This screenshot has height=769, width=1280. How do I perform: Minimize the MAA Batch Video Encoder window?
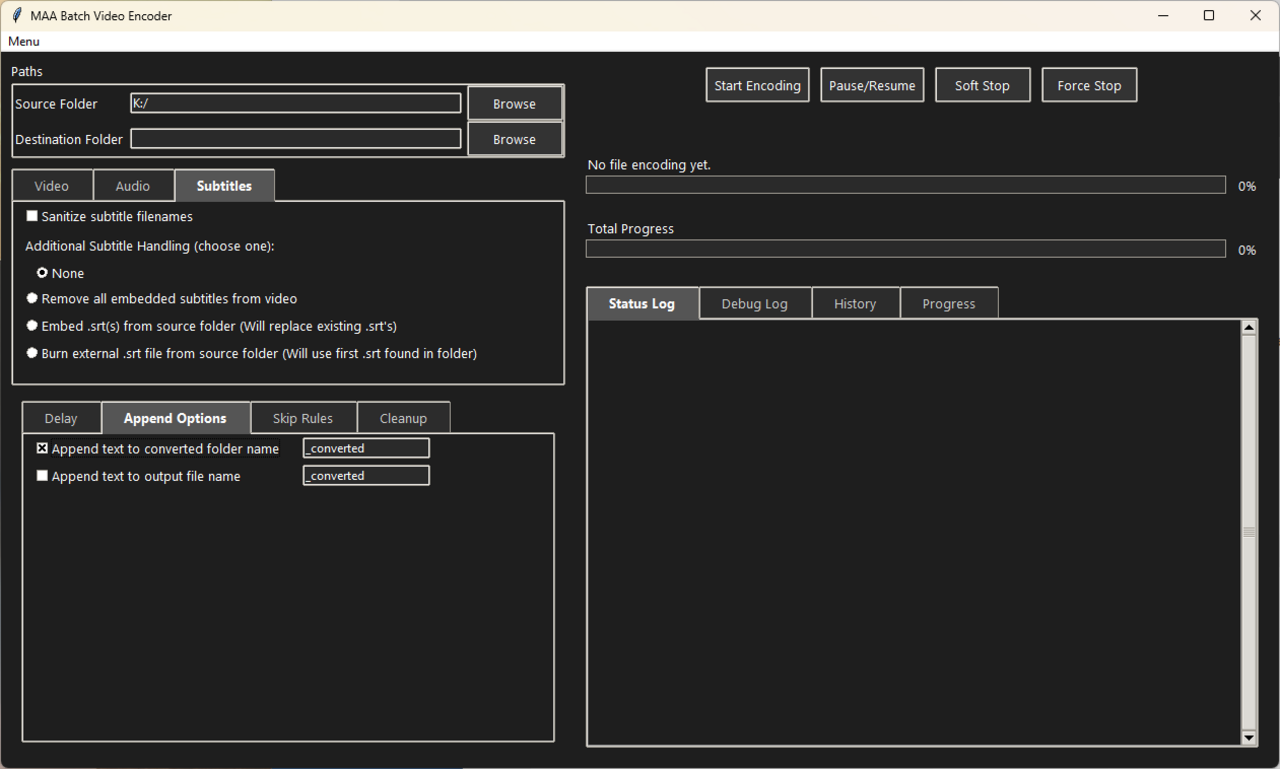point(1163,15)
